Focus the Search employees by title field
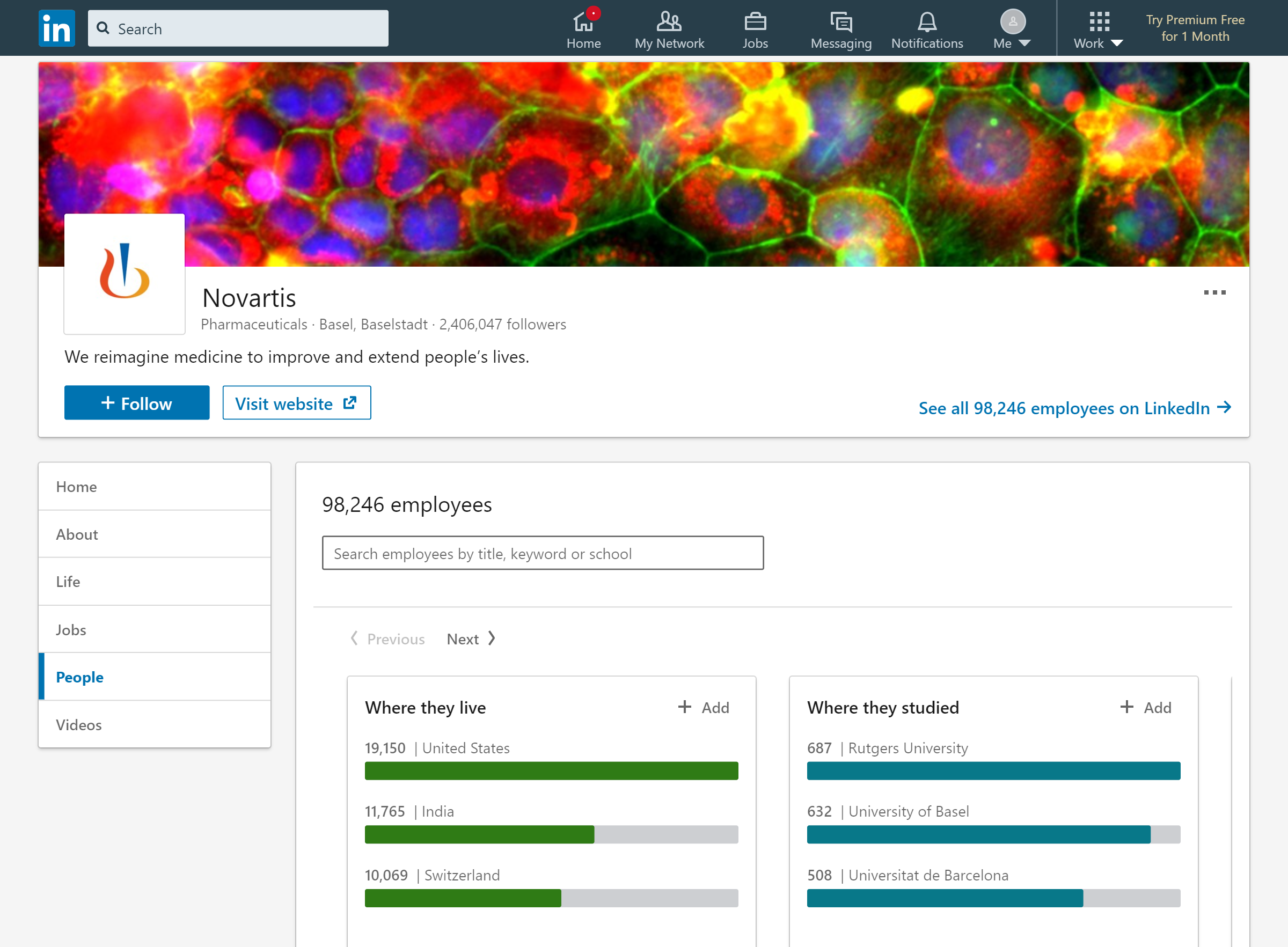 (542, 553)
